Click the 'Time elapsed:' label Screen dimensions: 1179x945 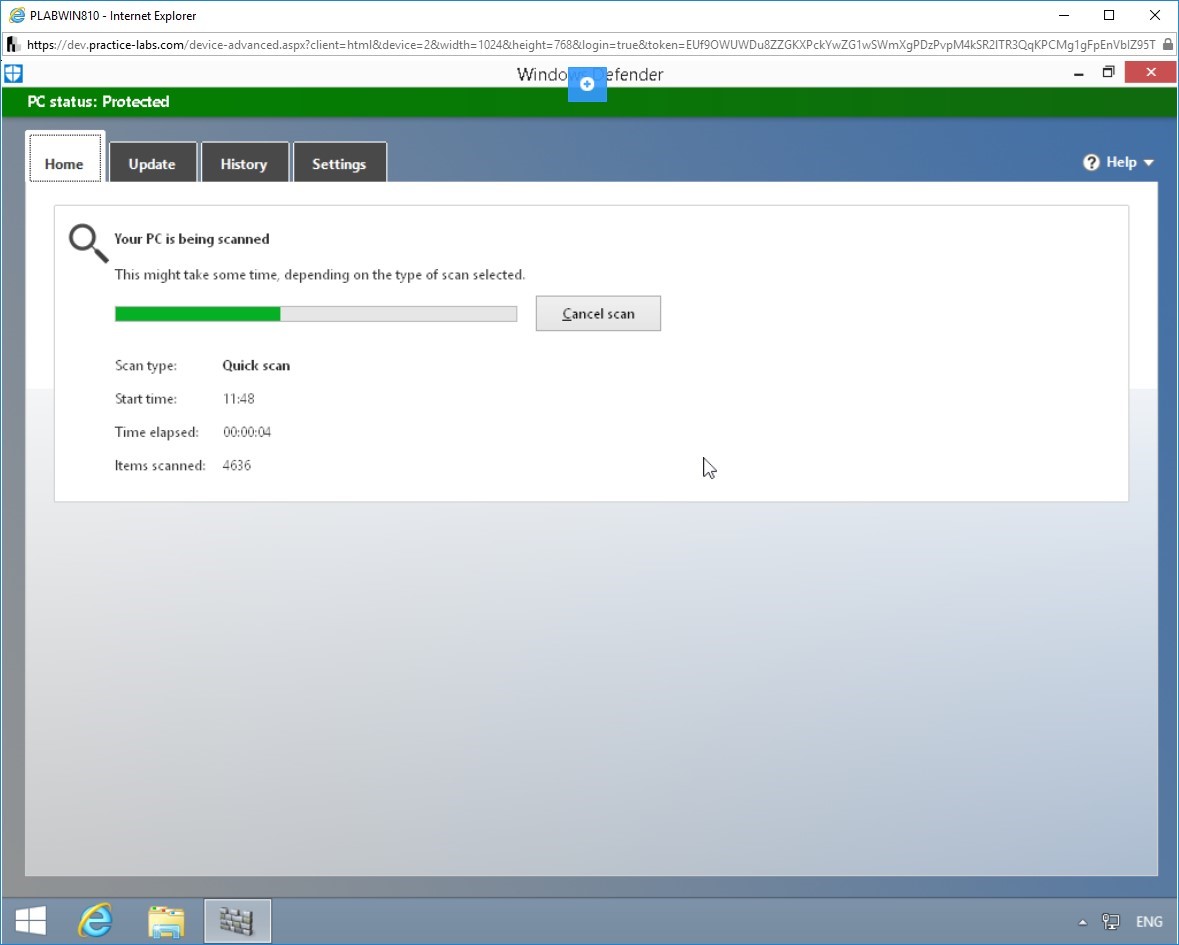(x=156, y=432)
